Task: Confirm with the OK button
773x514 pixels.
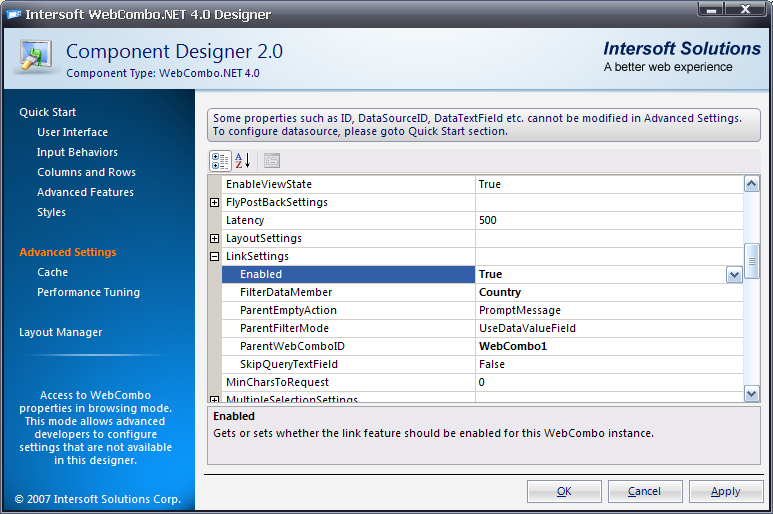Action: click(x=564, y=491)
